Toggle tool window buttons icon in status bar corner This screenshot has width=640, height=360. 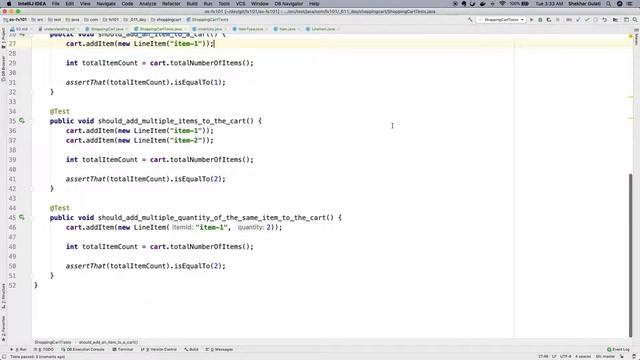tap(4, 357)
